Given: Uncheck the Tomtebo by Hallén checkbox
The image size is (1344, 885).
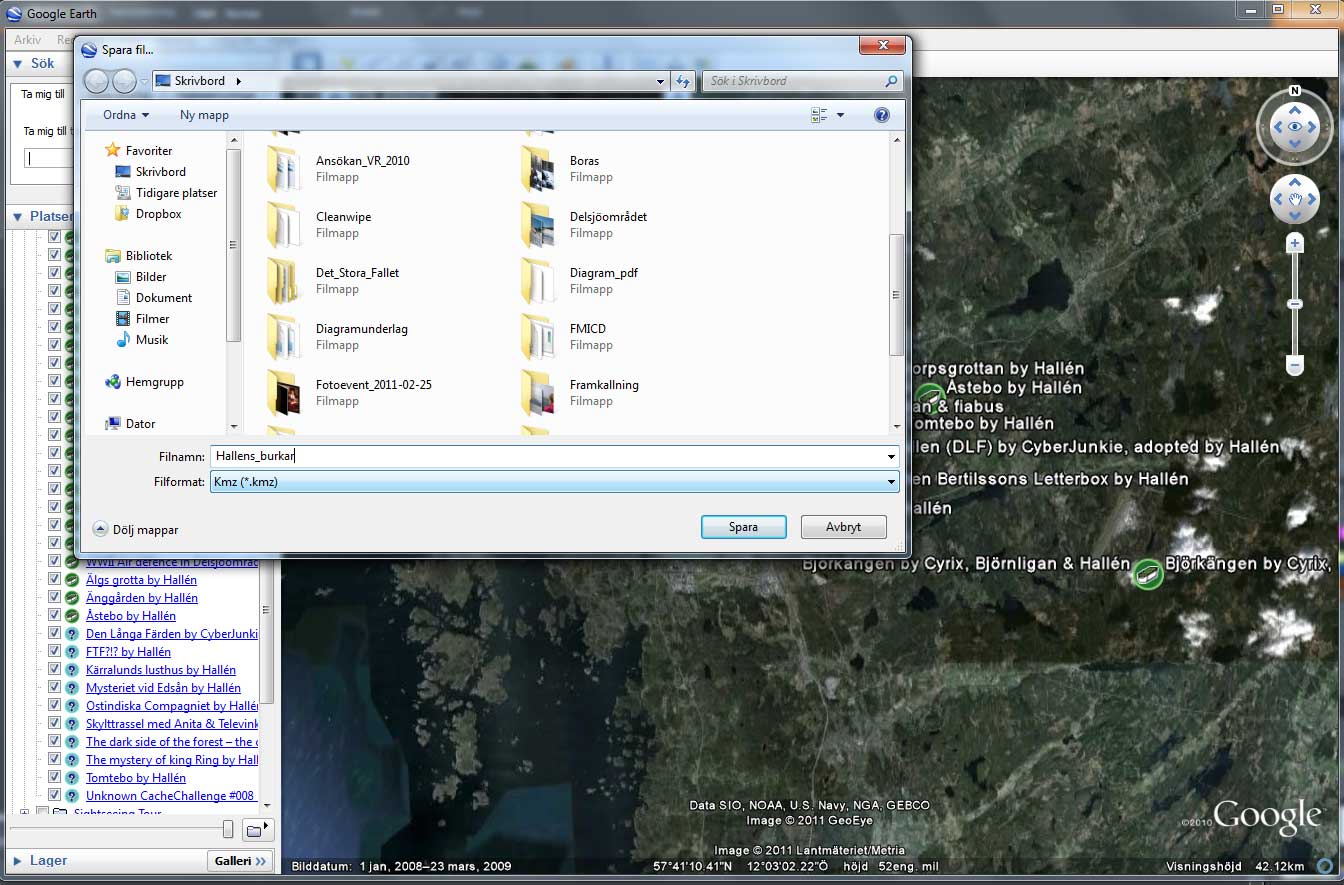Looking at the screenshot, I should [x=55, y=778].
